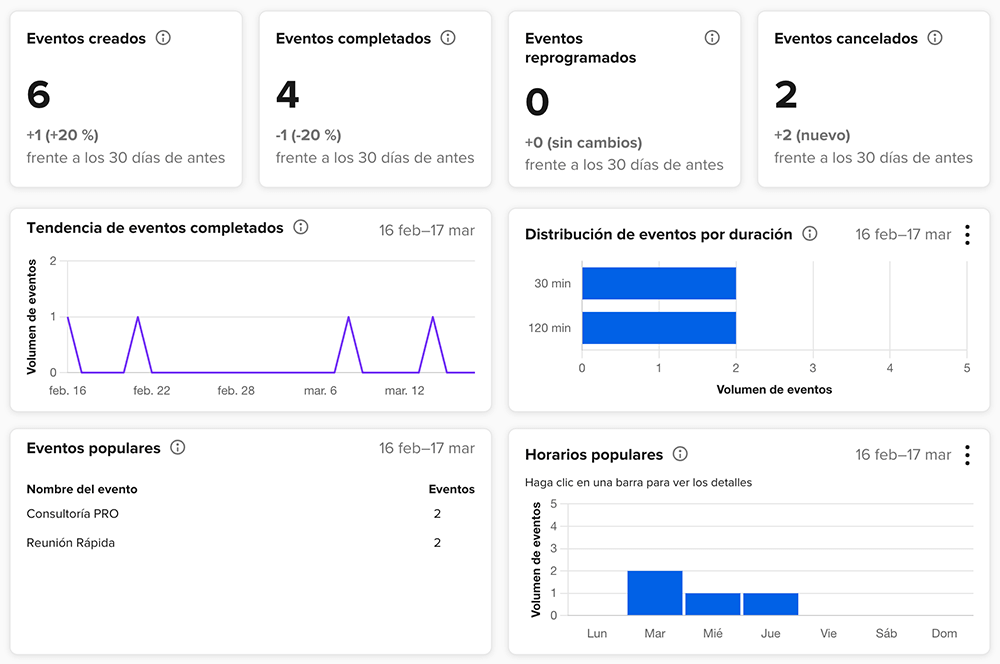This screenshot has height=664, width=1000.
Task: Click the info icon next to Eventos populares
Action: (x=178, y=448)
